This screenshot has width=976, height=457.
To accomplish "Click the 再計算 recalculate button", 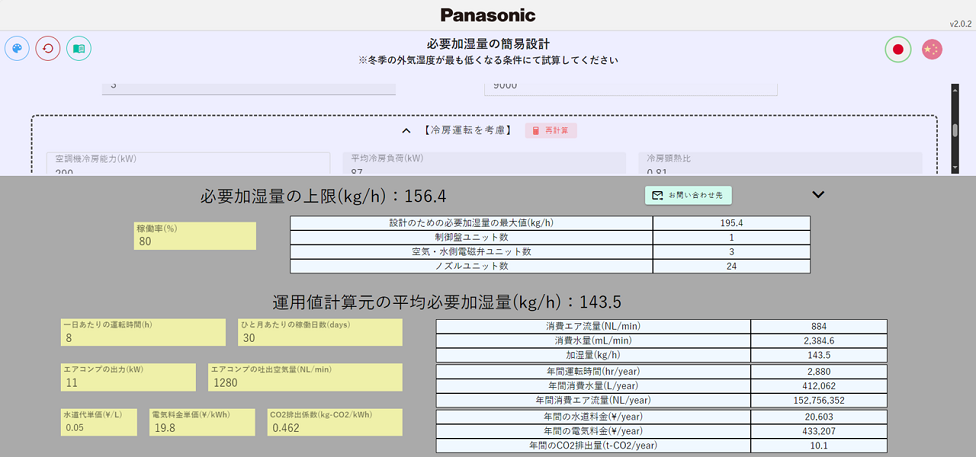I will coord(551,131).
